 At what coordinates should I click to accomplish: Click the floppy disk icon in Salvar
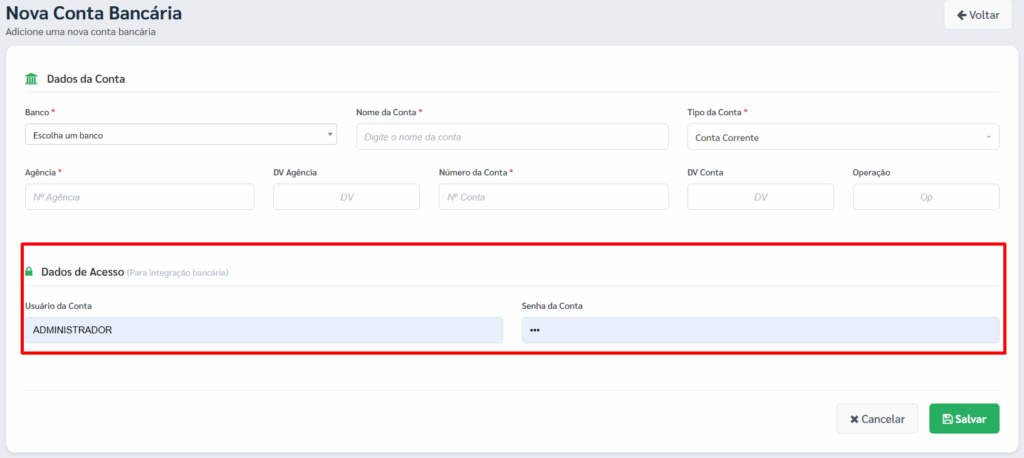click(x=947, y=419)
